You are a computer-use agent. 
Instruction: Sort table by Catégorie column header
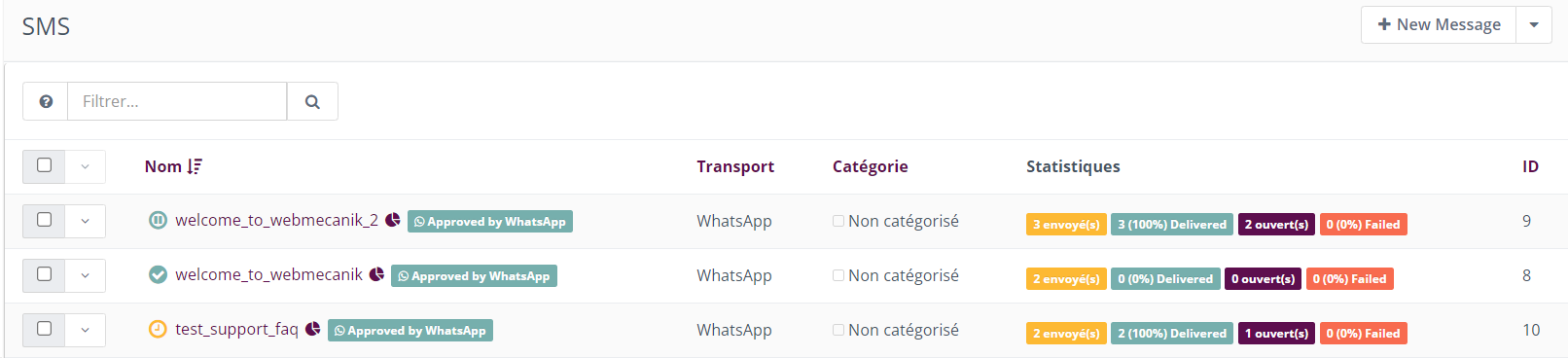(871, 166)
